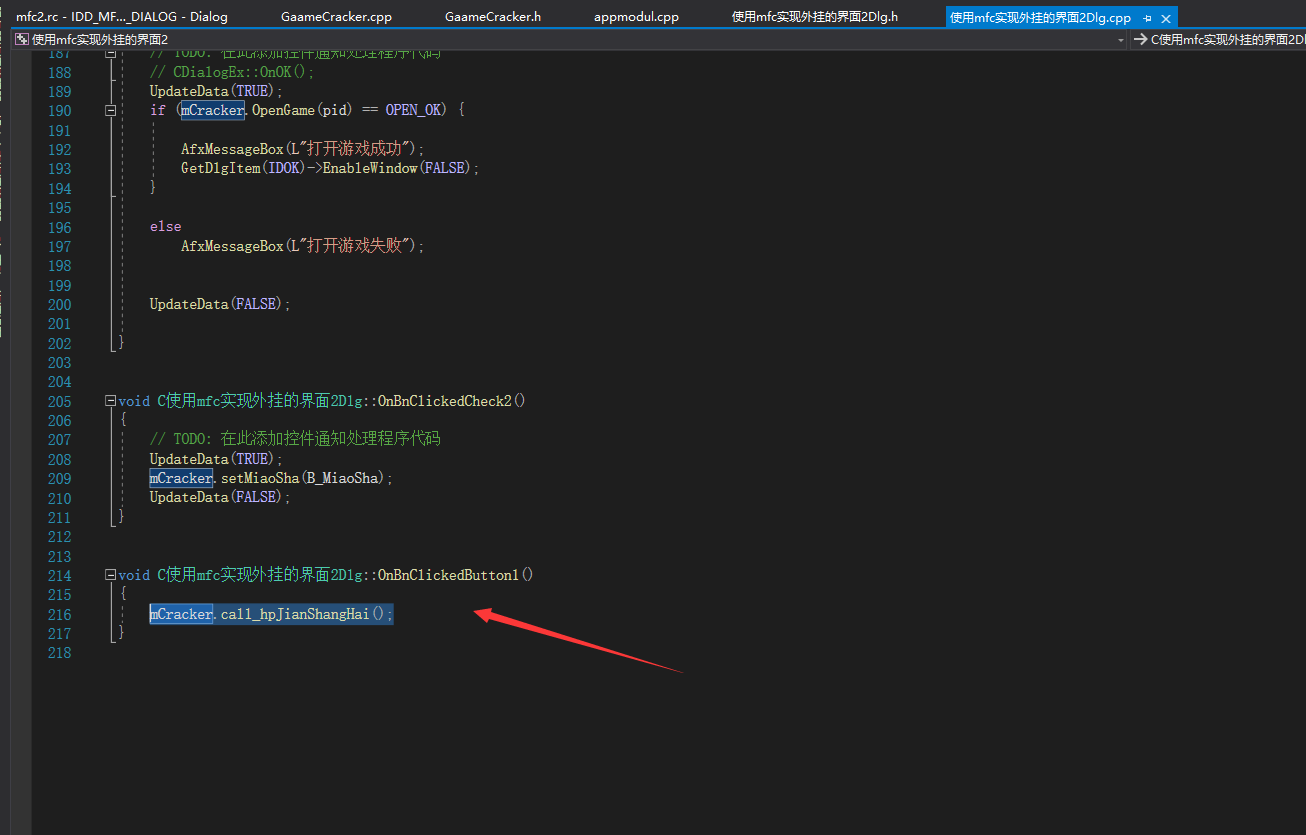Click call_hpJianShangHai on line 216
Screen dimensions: 1306x835
295,614
